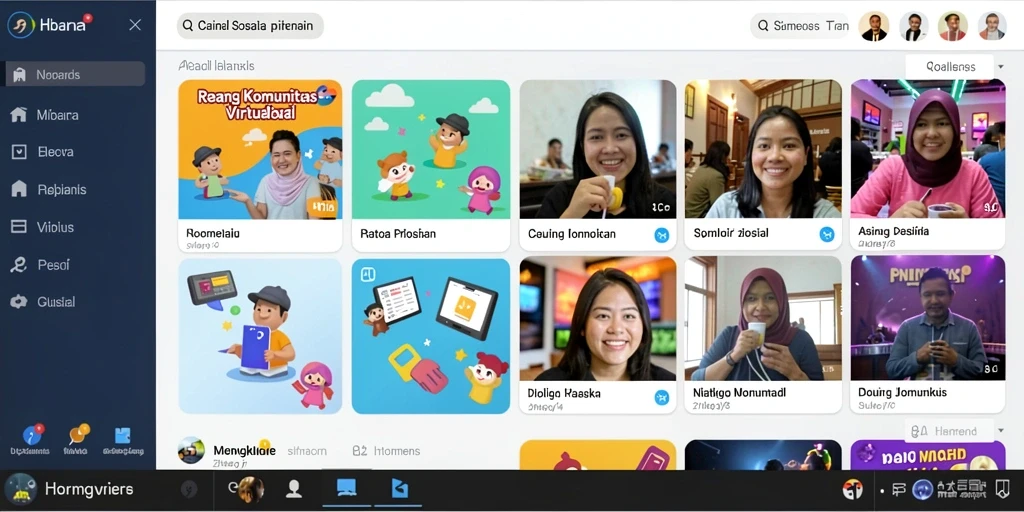Open taskbar photo avatar icon

point(249,489)
